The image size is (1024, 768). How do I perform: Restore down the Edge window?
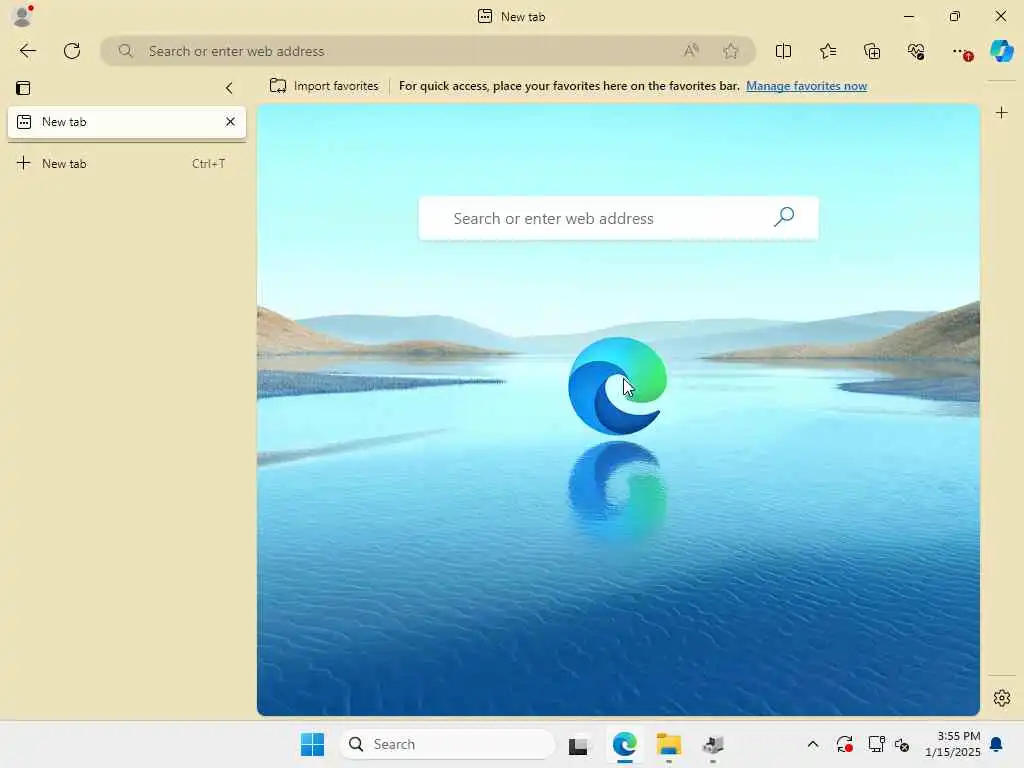(x=954, y=16)
